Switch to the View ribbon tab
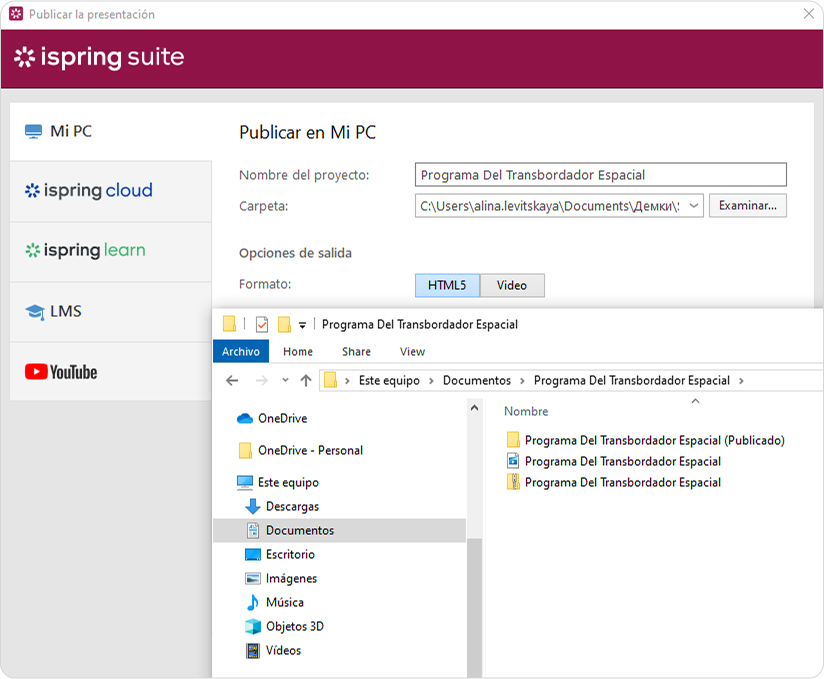Viewport: 824px width, 679px height. (412, 352)
